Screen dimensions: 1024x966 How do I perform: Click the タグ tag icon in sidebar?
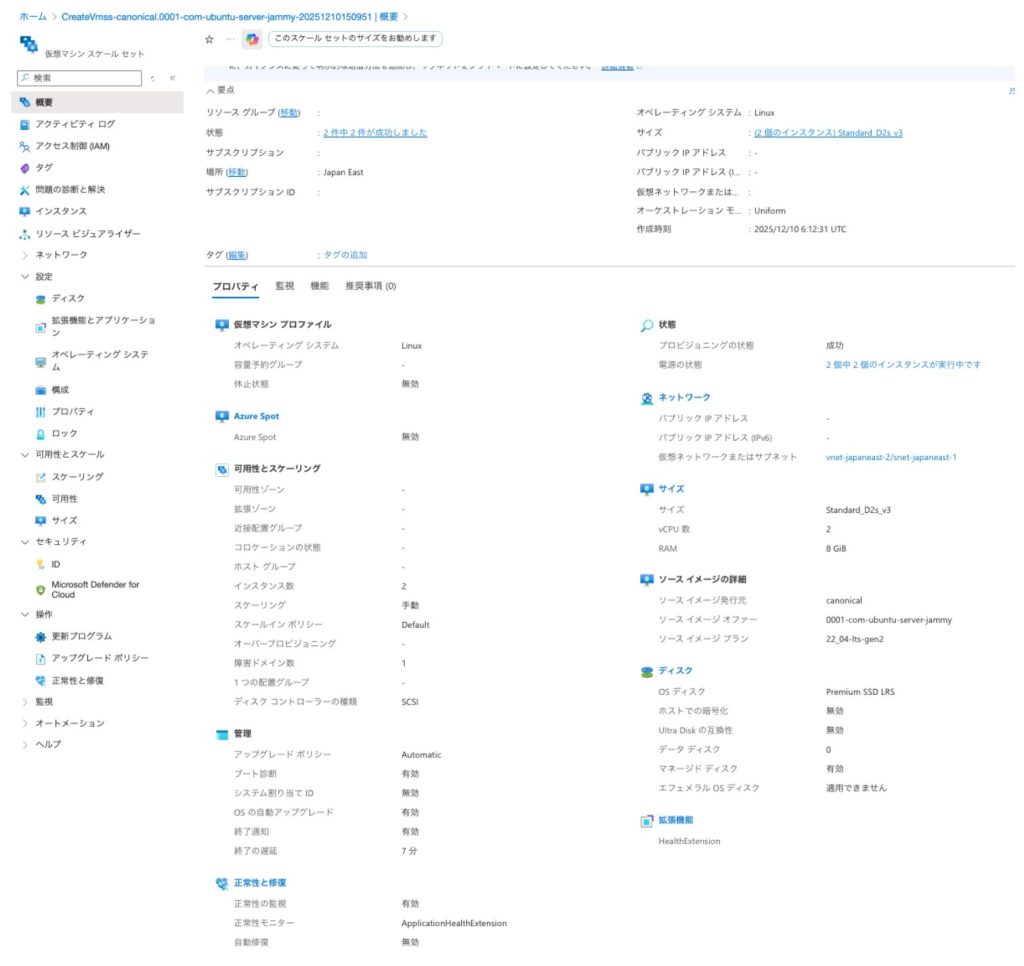coord(25,168)
